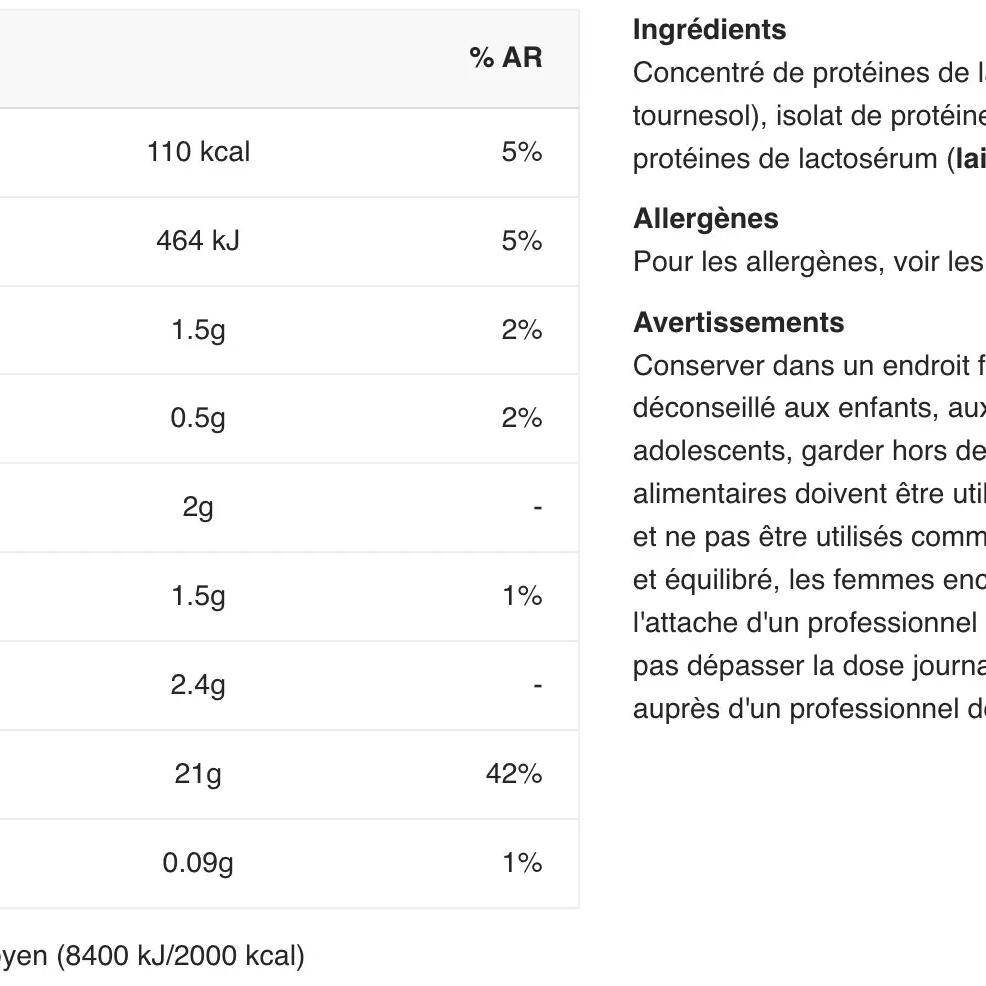986x986 pixels.
Task: Click the 21g protein amount
Action: click(198, 774)
